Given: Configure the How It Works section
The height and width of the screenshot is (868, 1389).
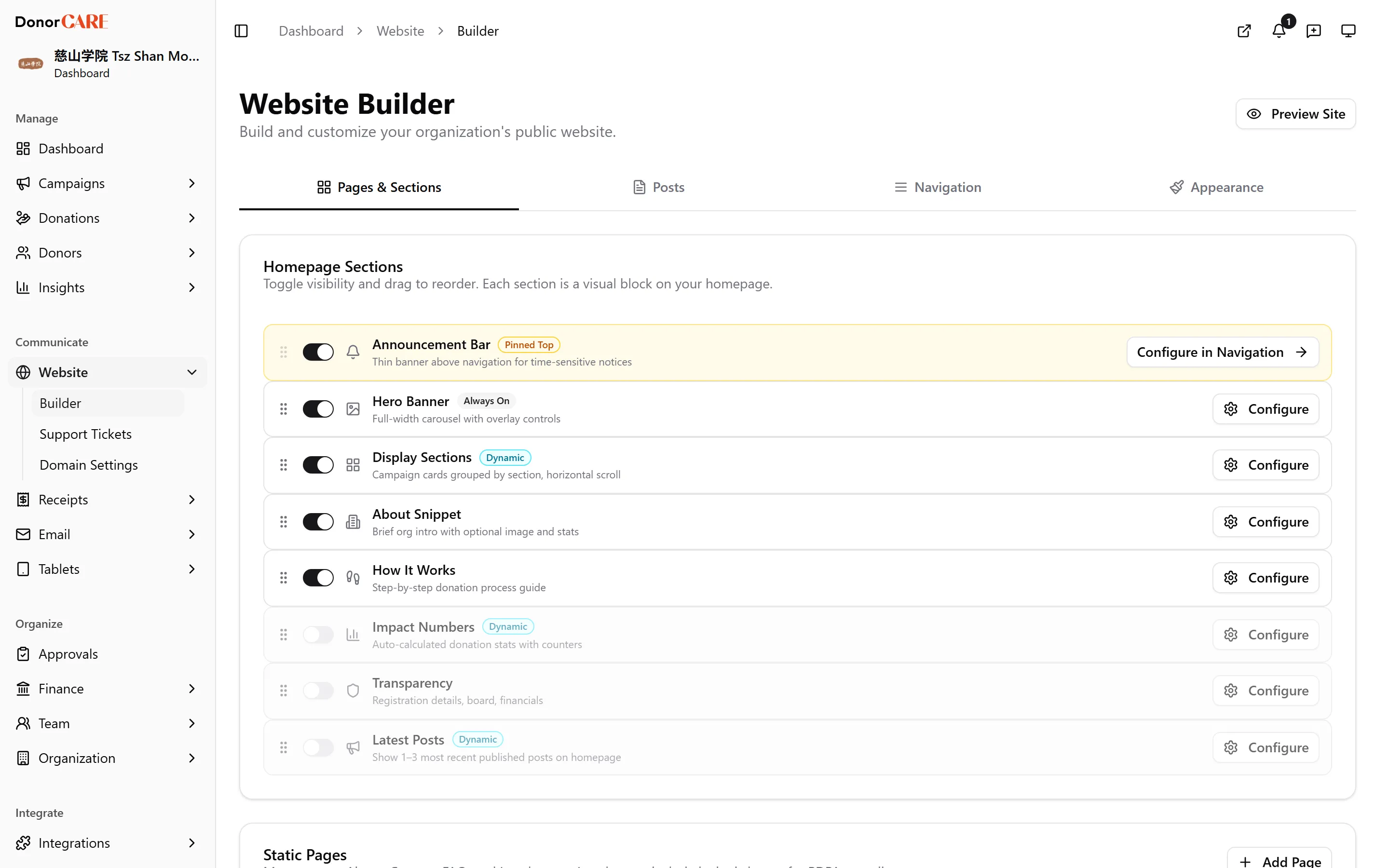Looking at the screenshot, I should [1266, 578].
